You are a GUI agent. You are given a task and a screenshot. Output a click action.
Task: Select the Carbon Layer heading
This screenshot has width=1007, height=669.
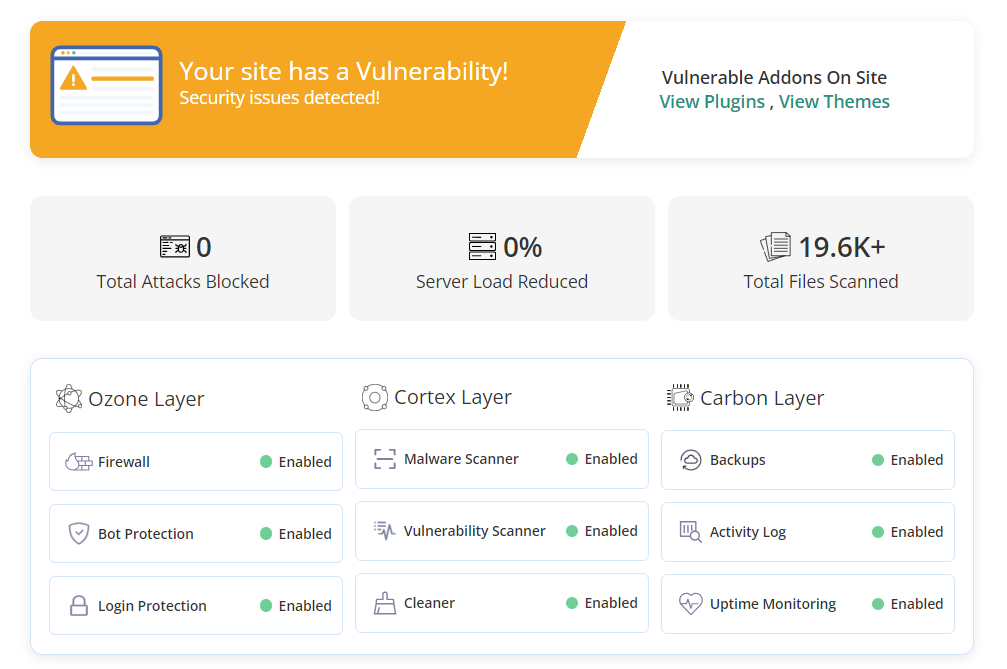(x=761, y=398)
